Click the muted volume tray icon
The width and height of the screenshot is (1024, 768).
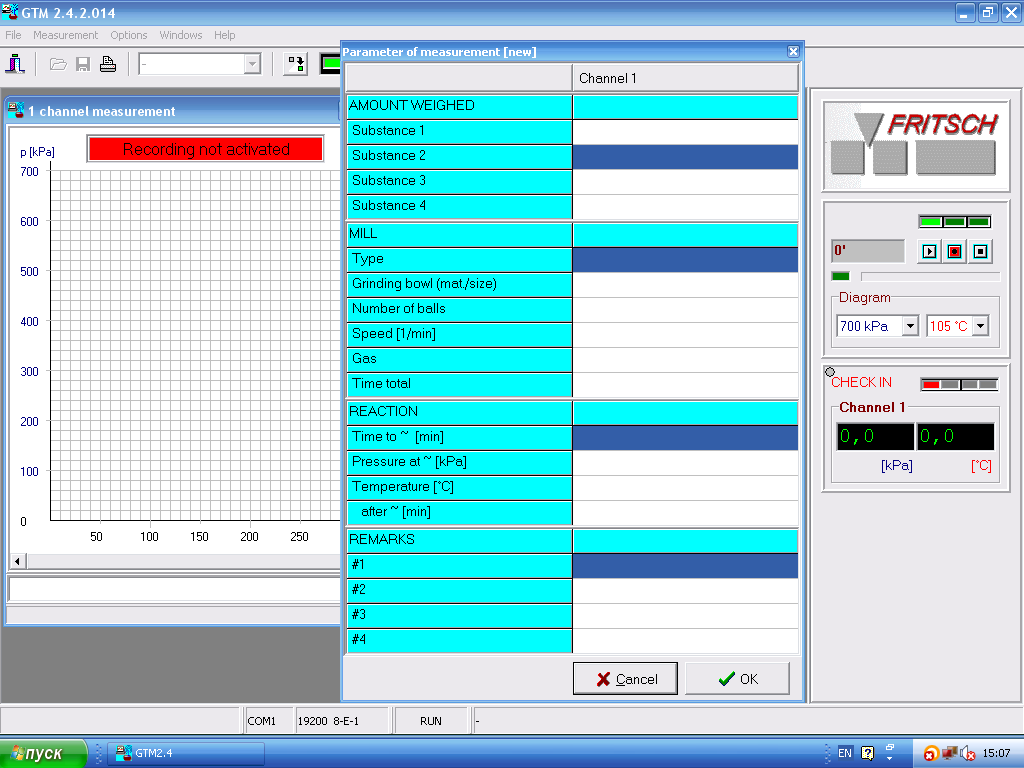coord(968,753)
